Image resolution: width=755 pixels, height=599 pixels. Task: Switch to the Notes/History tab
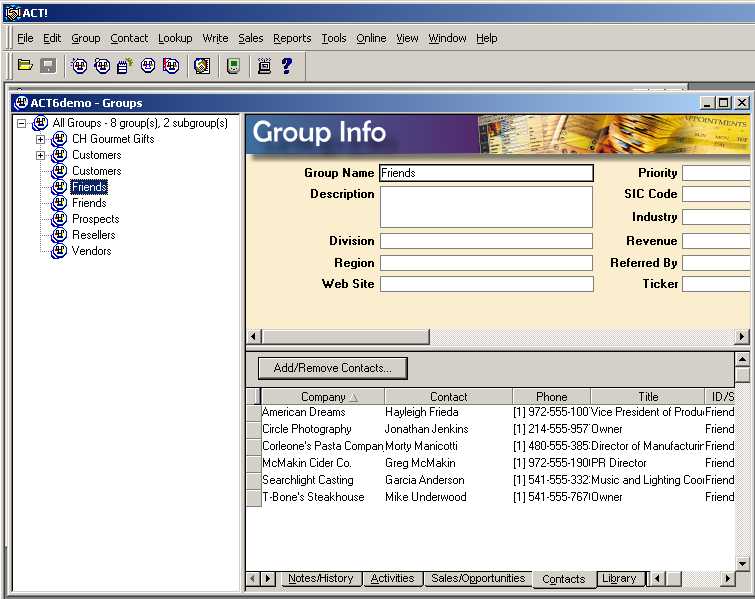pos(320,578)
